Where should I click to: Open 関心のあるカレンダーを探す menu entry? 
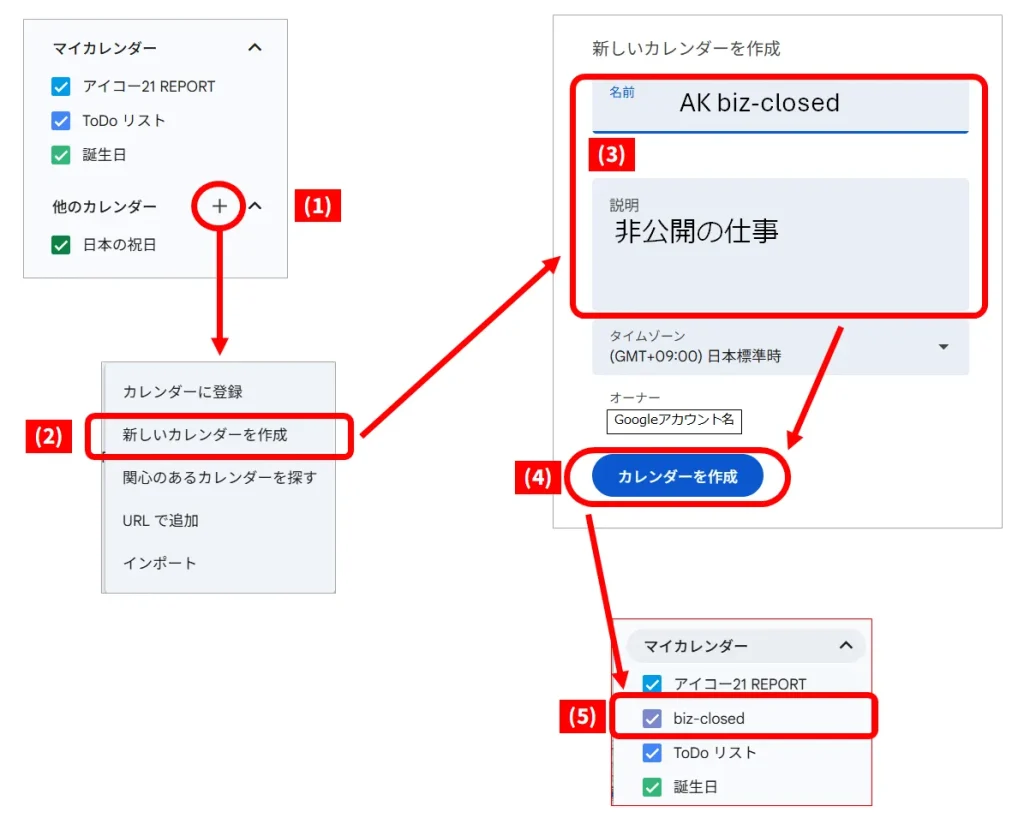click(219, 478)
